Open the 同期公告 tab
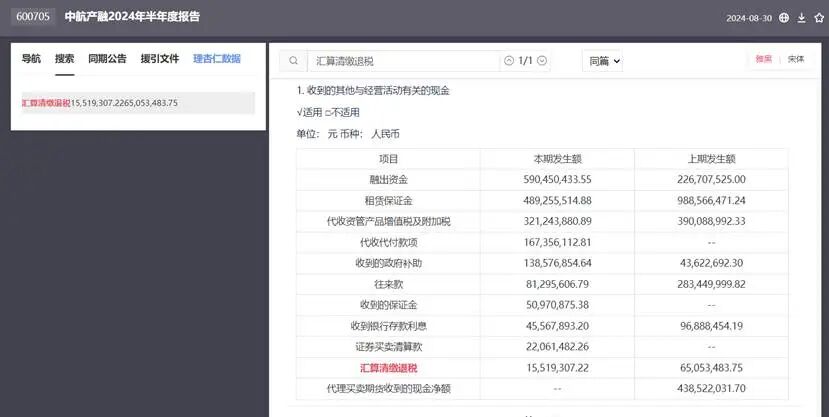The image size is (829, 417). tap(107, 59)
